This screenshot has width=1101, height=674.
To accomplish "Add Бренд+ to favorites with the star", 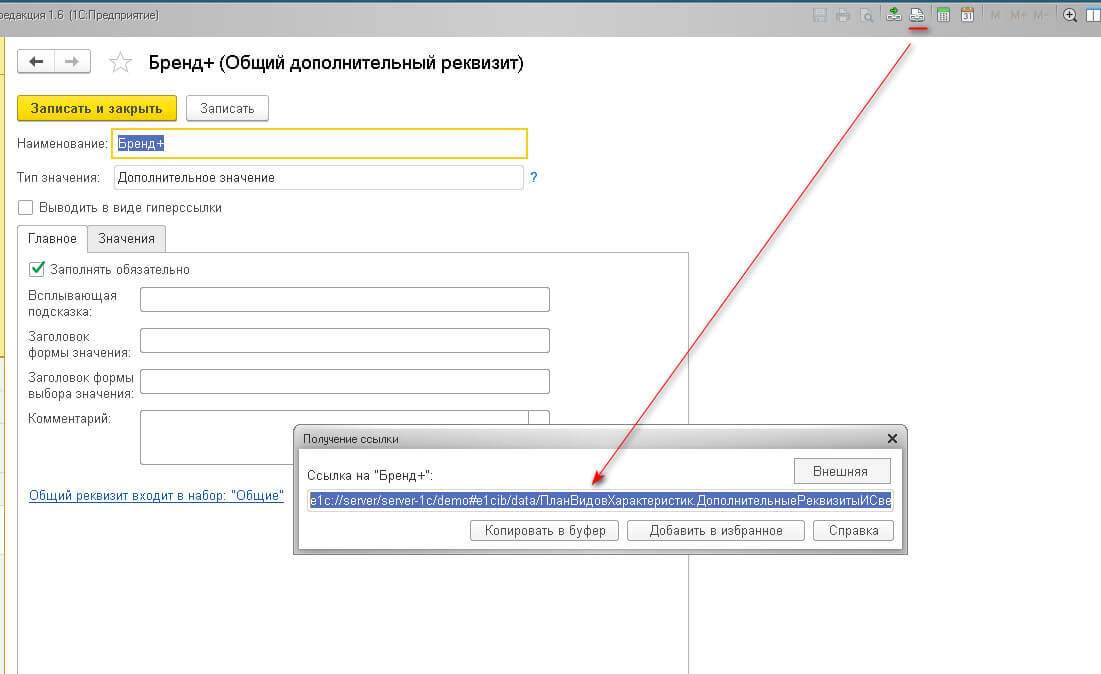I will click(x=120, y=63).
